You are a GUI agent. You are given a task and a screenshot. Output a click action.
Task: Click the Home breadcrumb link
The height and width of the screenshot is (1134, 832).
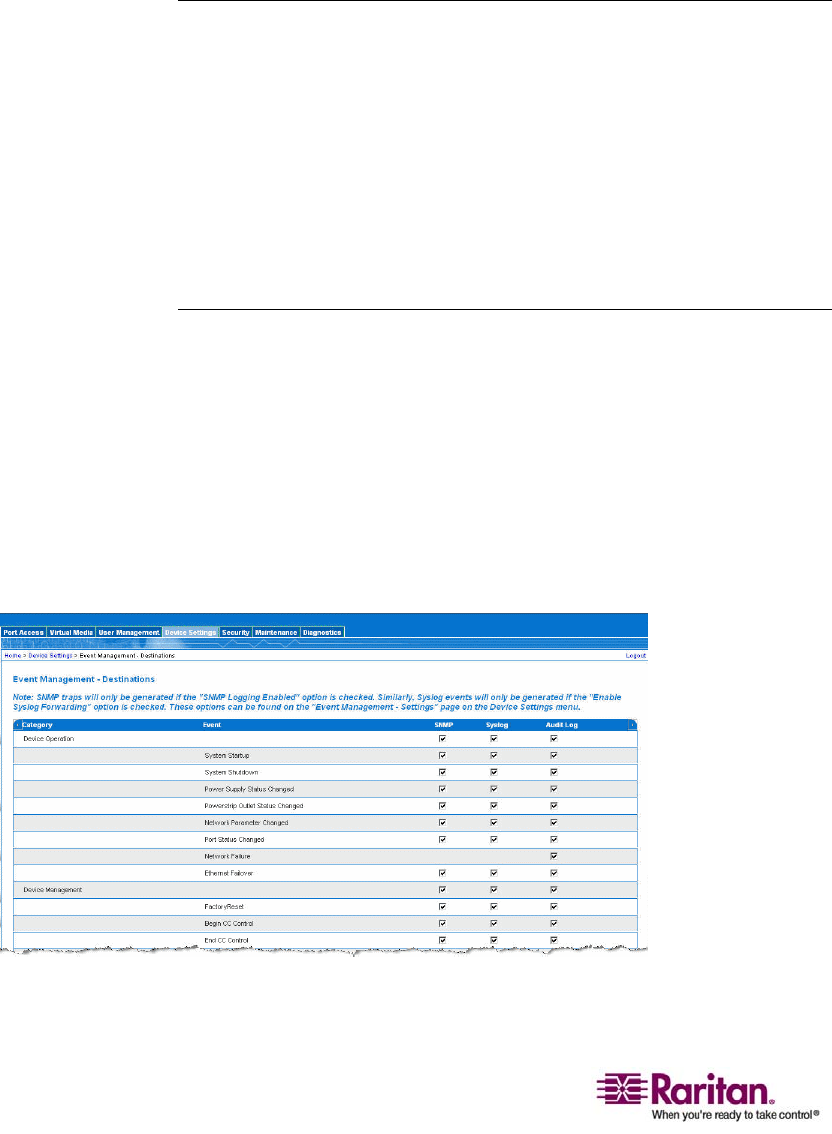click(x=12, y=655)
